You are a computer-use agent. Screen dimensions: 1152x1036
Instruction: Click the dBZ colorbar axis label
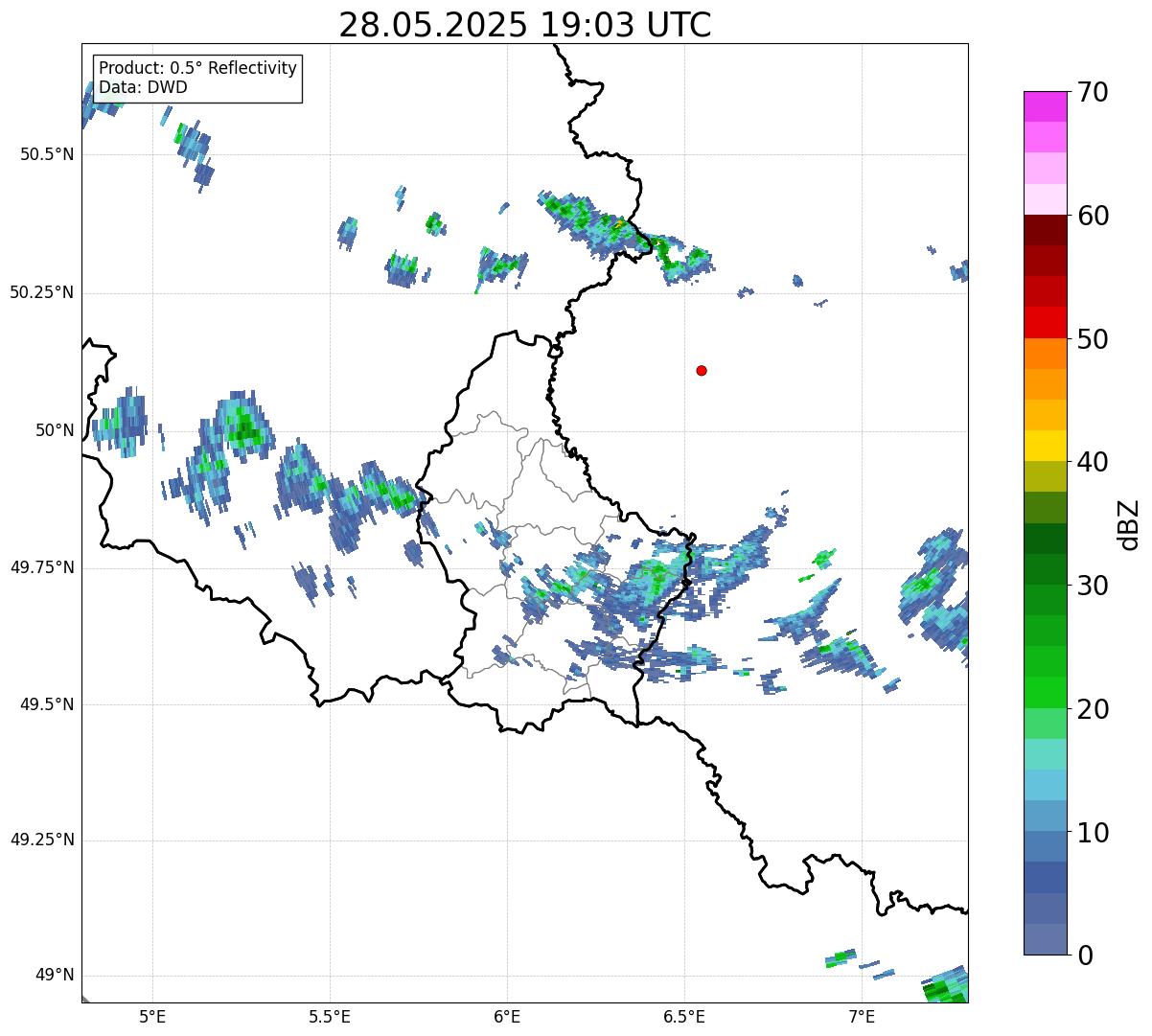[x=1129, y=524]
